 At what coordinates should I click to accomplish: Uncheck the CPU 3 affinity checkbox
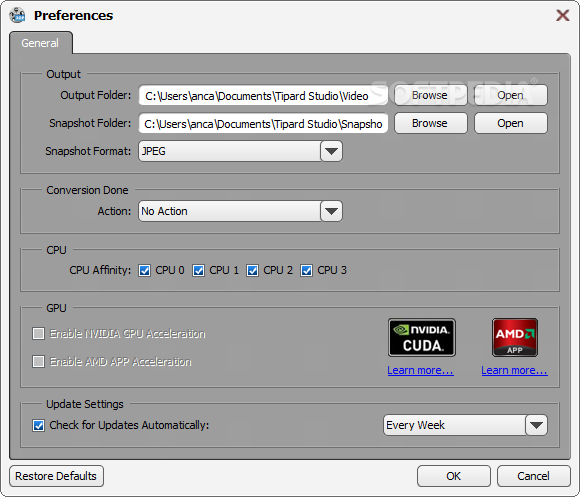click(306, 271)
